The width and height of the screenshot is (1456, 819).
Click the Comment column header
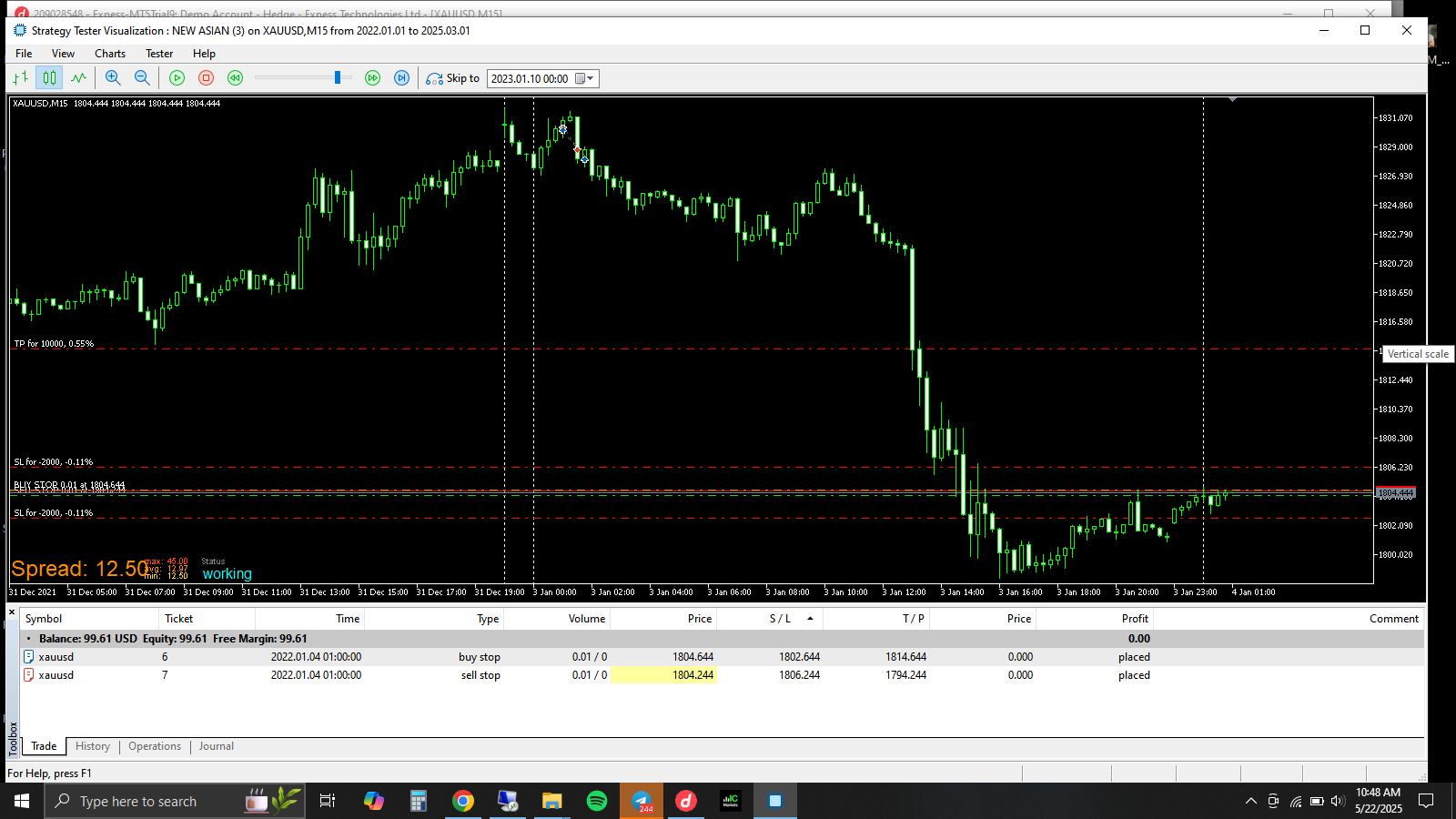pyautogui.click(x=1289, y=619)
